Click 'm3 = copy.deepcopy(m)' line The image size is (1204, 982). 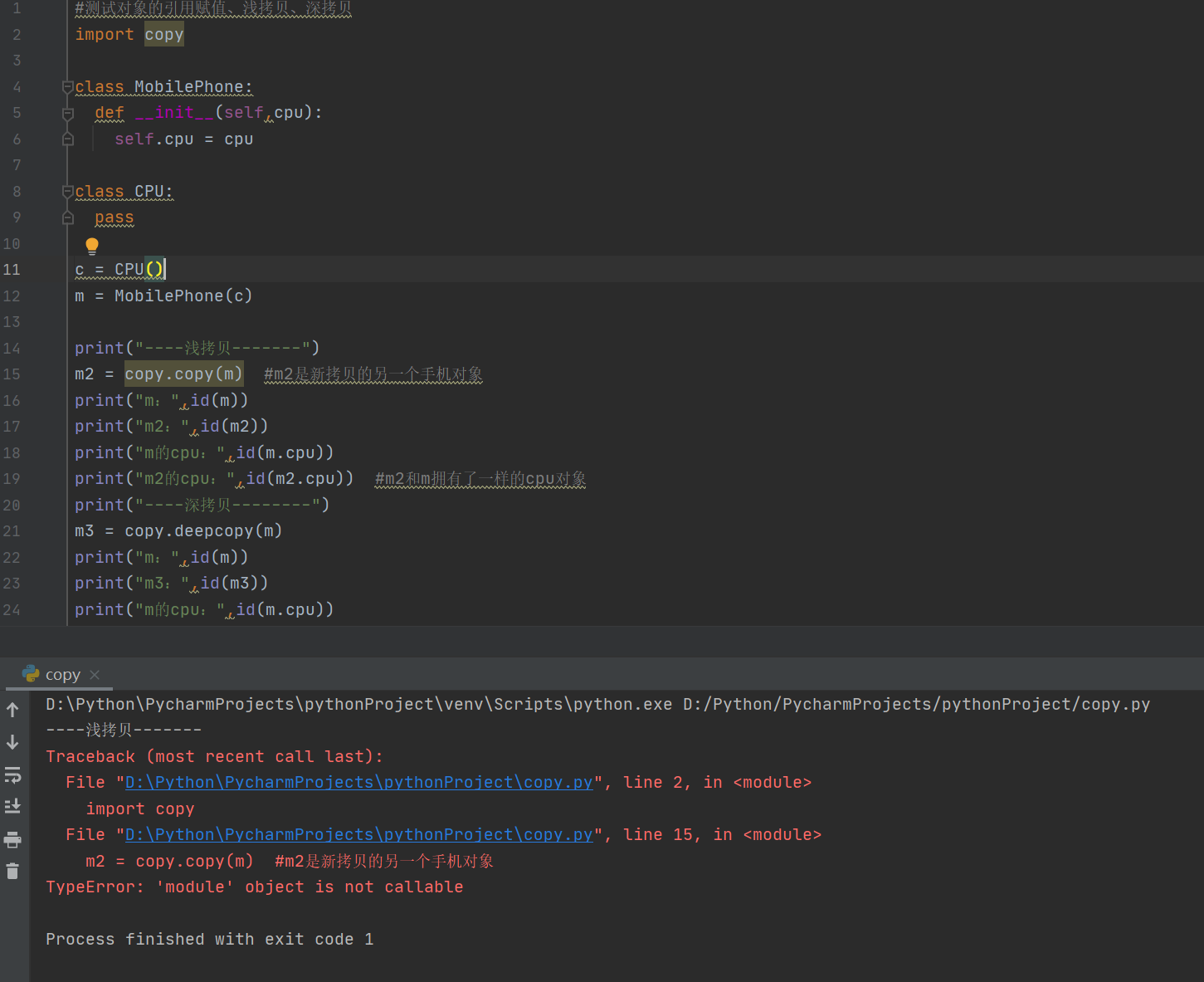[178, 531]
